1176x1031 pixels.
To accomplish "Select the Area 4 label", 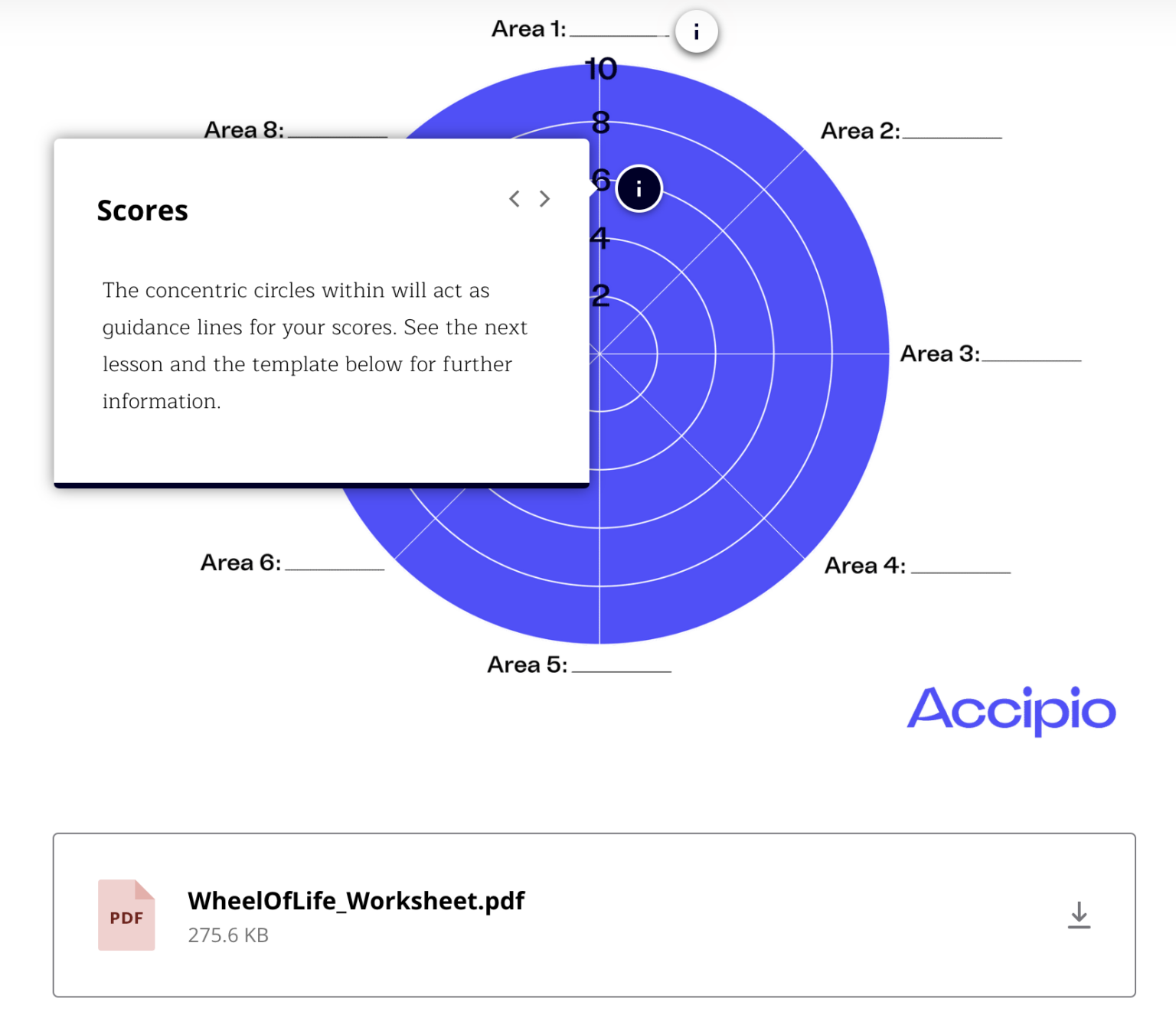I will pos(864,566).
